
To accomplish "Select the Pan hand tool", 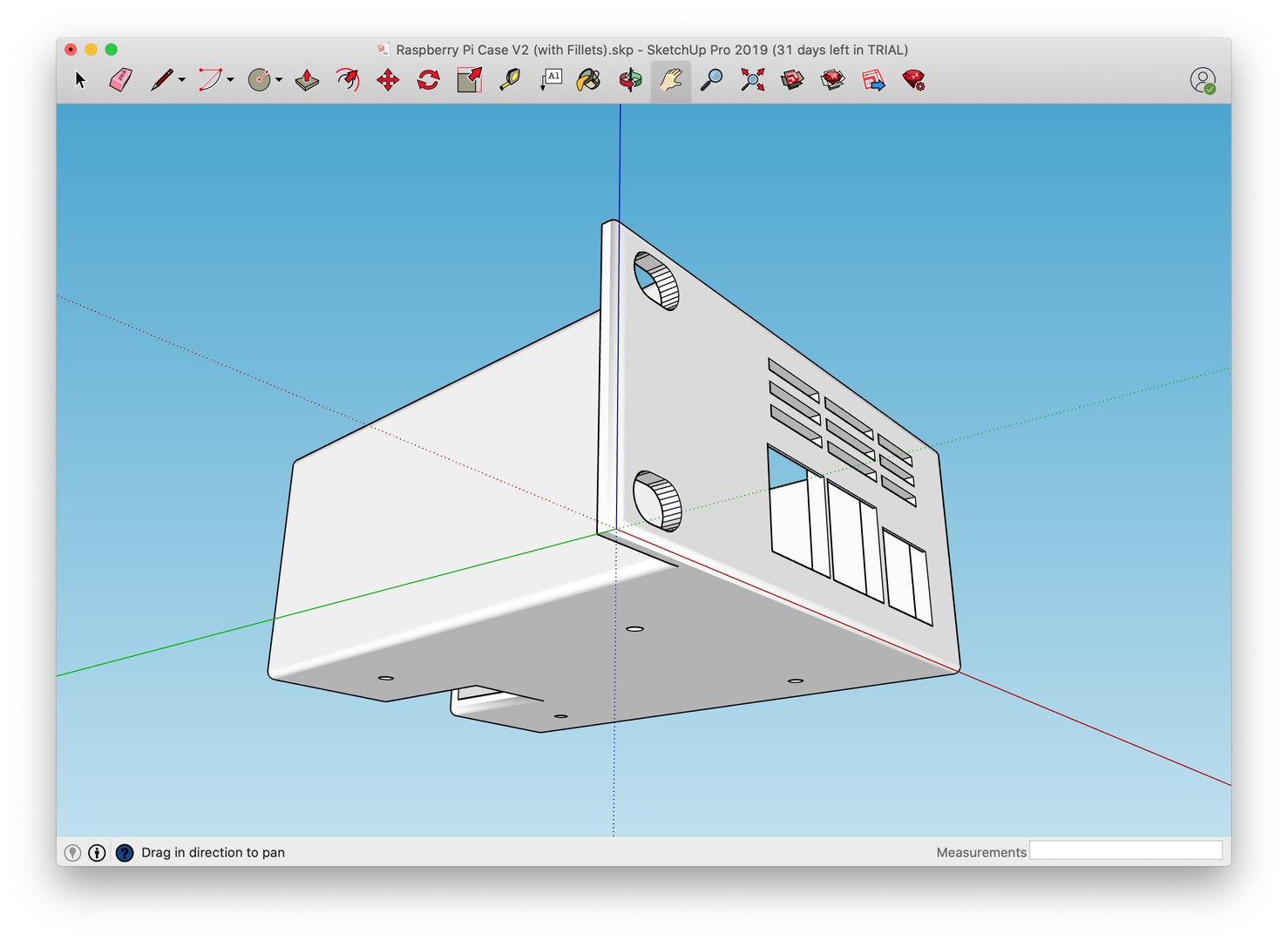I will click(670, 80).
